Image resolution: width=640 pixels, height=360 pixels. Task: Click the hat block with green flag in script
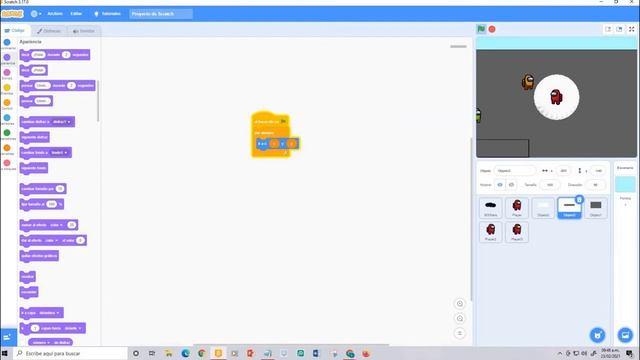click(270, 120)
